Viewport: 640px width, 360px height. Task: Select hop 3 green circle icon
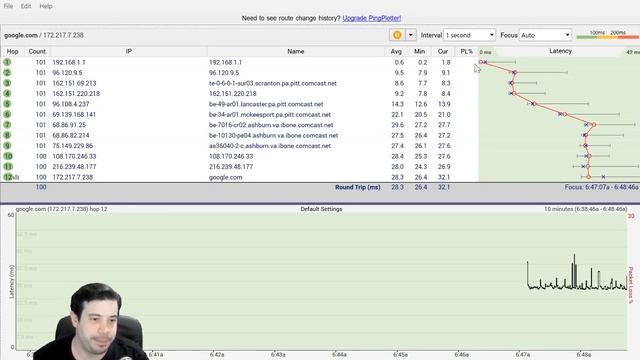coord(7,83)
